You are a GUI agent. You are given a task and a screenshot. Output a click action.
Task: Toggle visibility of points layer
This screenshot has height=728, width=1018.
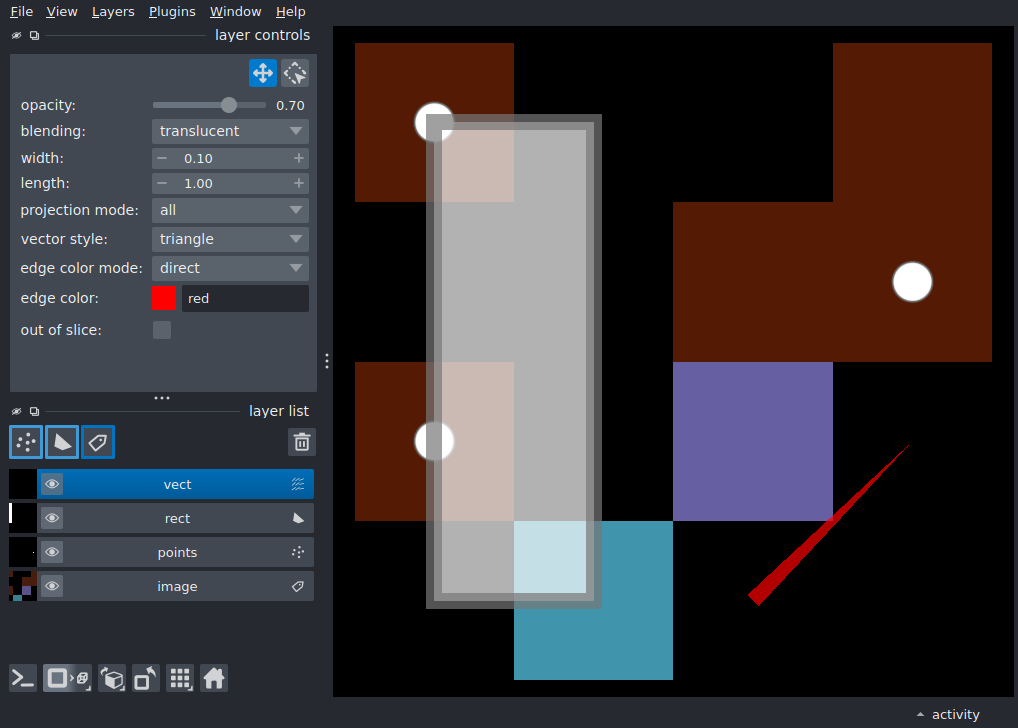click(52, 552)
